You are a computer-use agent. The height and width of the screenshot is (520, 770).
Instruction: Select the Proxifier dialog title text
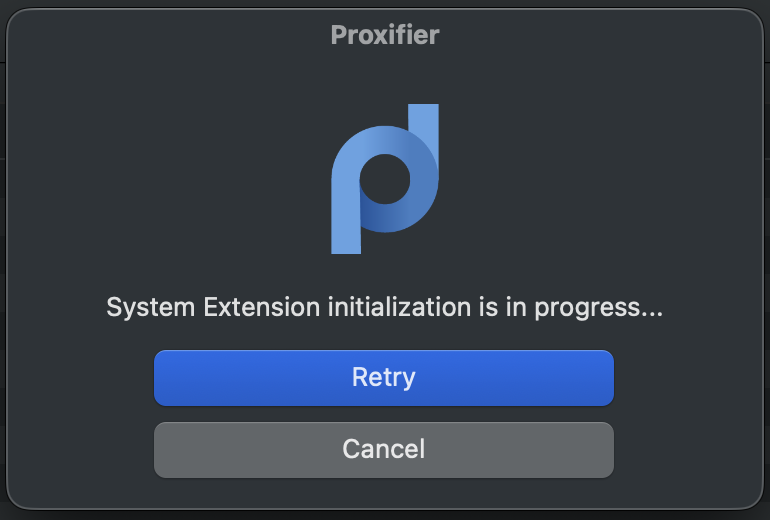(385, 35)
